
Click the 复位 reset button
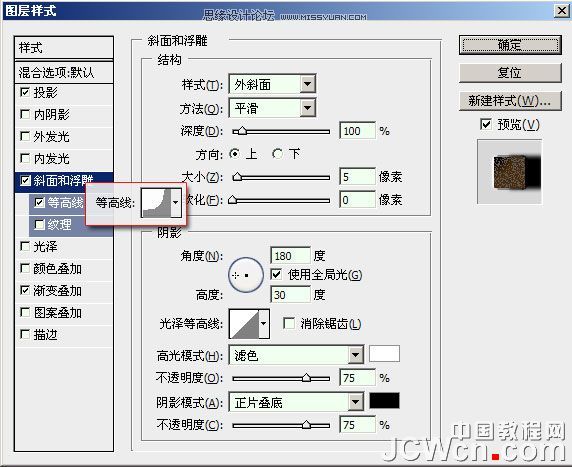click(x=510, y=73)
